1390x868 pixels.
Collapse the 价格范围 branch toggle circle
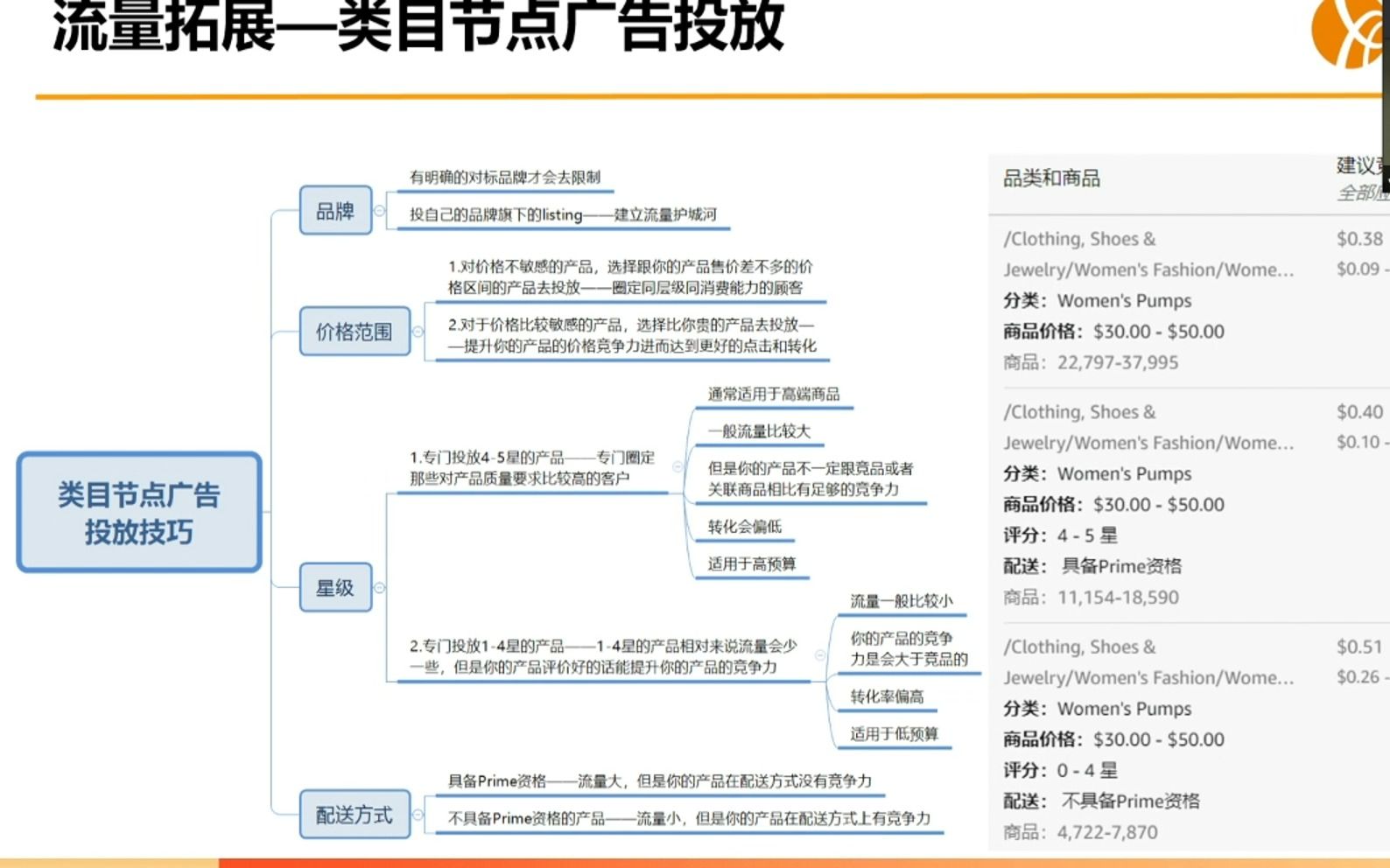(x=418, y=332)
